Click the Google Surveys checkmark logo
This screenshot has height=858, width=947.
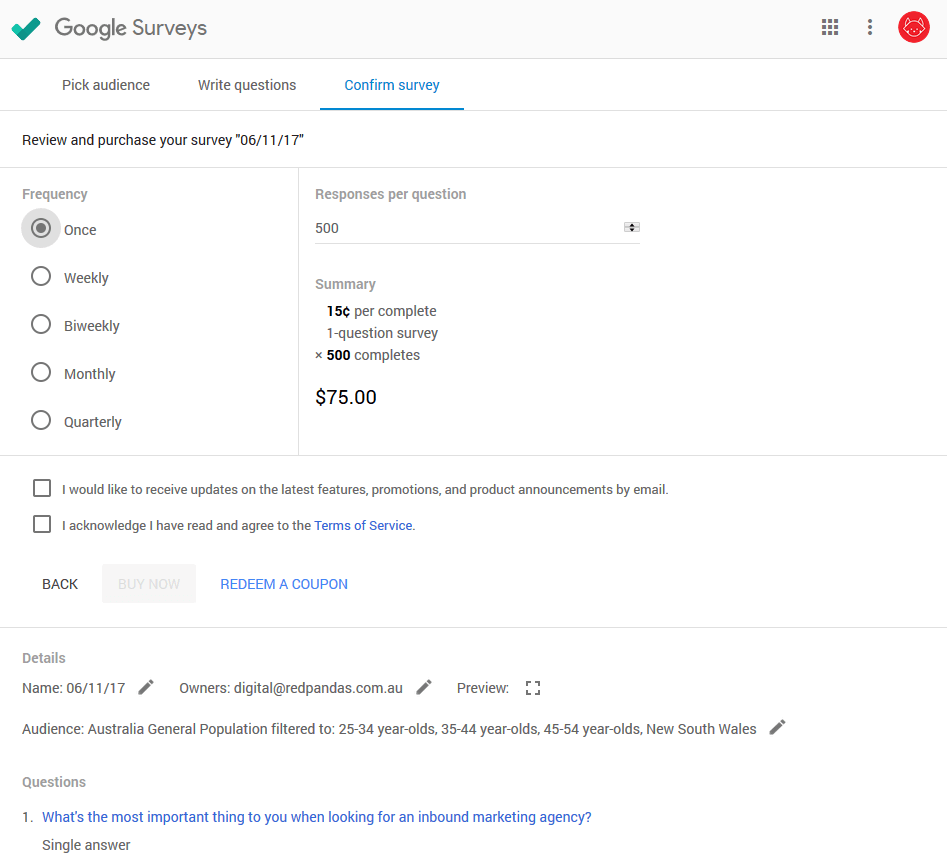point(26,28)
